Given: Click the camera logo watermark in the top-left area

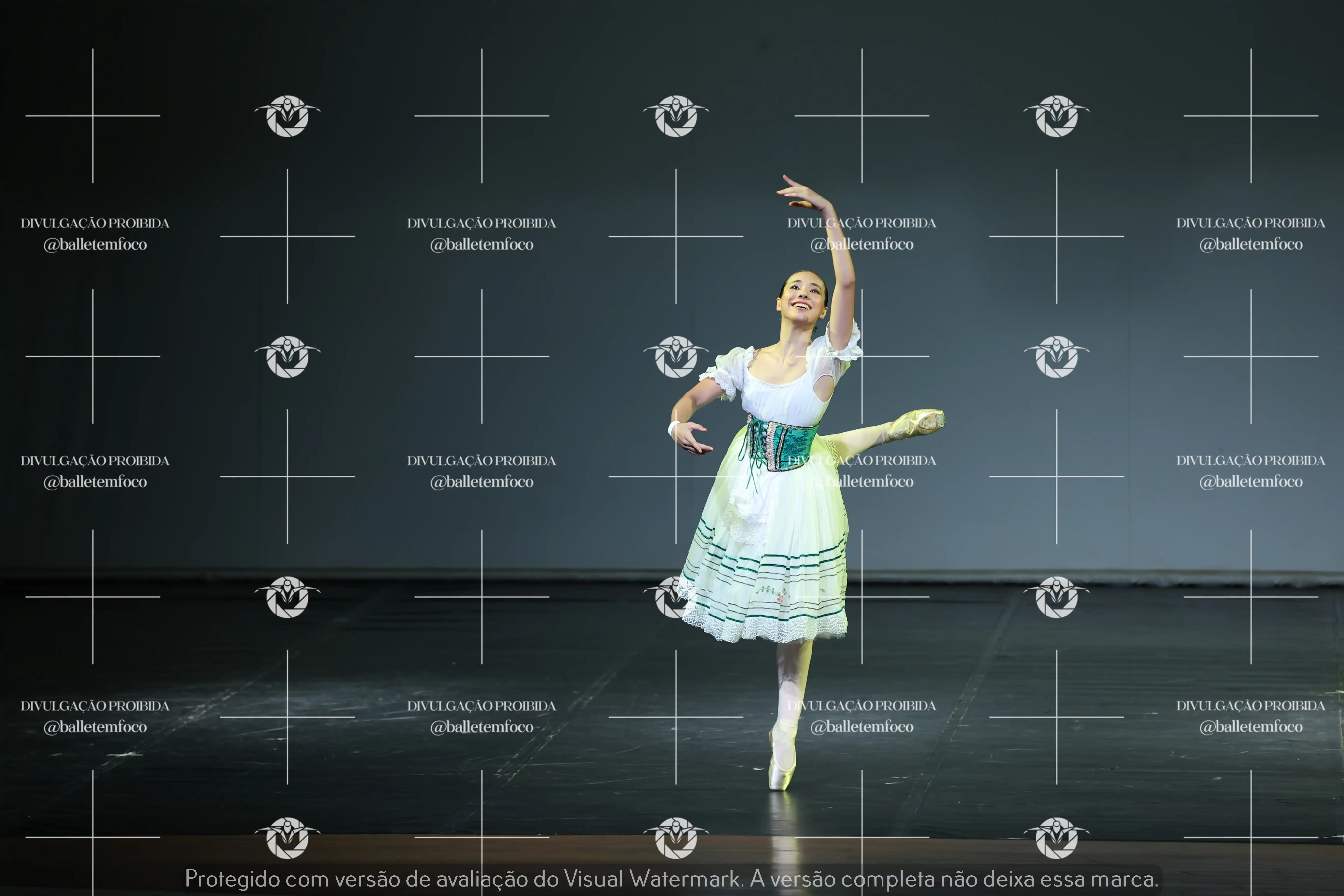Looking at the screenshot, I should pyautogui.click(x=287, y=116).
